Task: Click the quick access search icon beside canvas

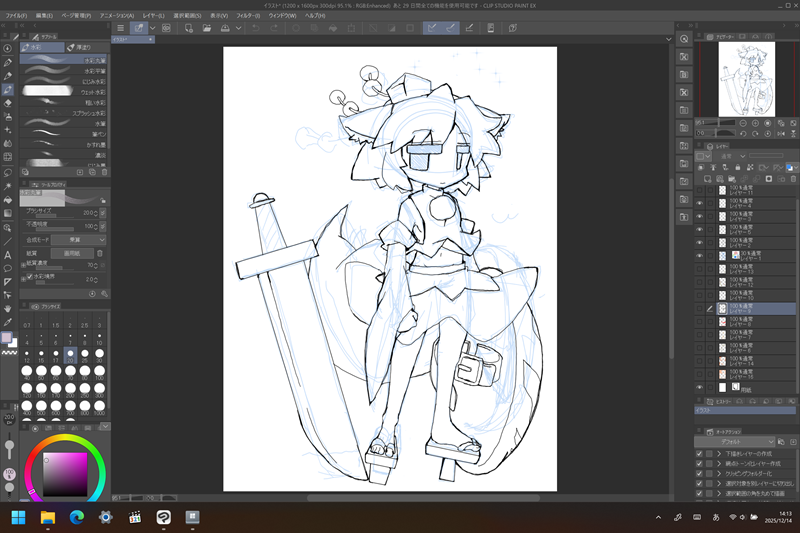Action: tap(684, 39)
